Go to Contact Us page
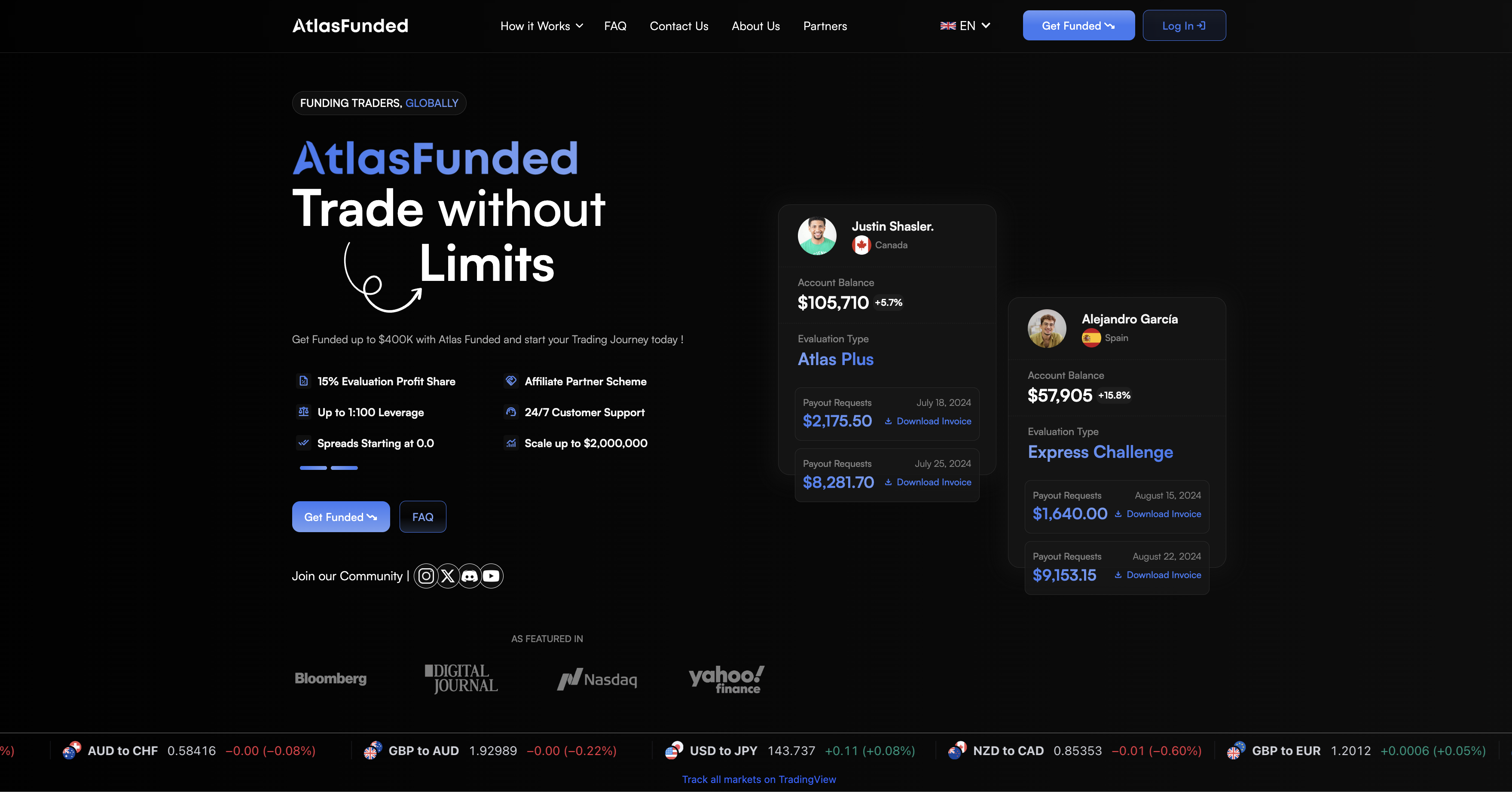 coord(678,26)
